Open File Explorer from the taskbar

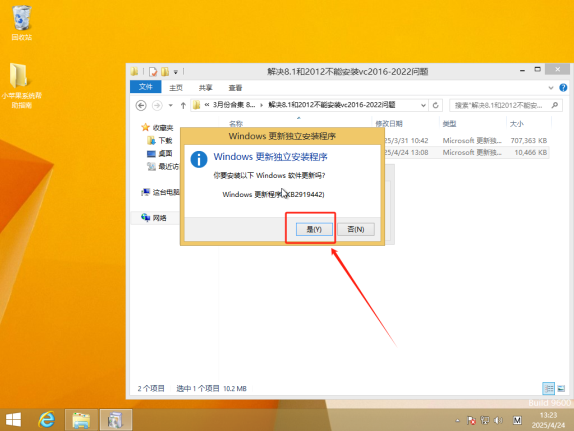81,420
